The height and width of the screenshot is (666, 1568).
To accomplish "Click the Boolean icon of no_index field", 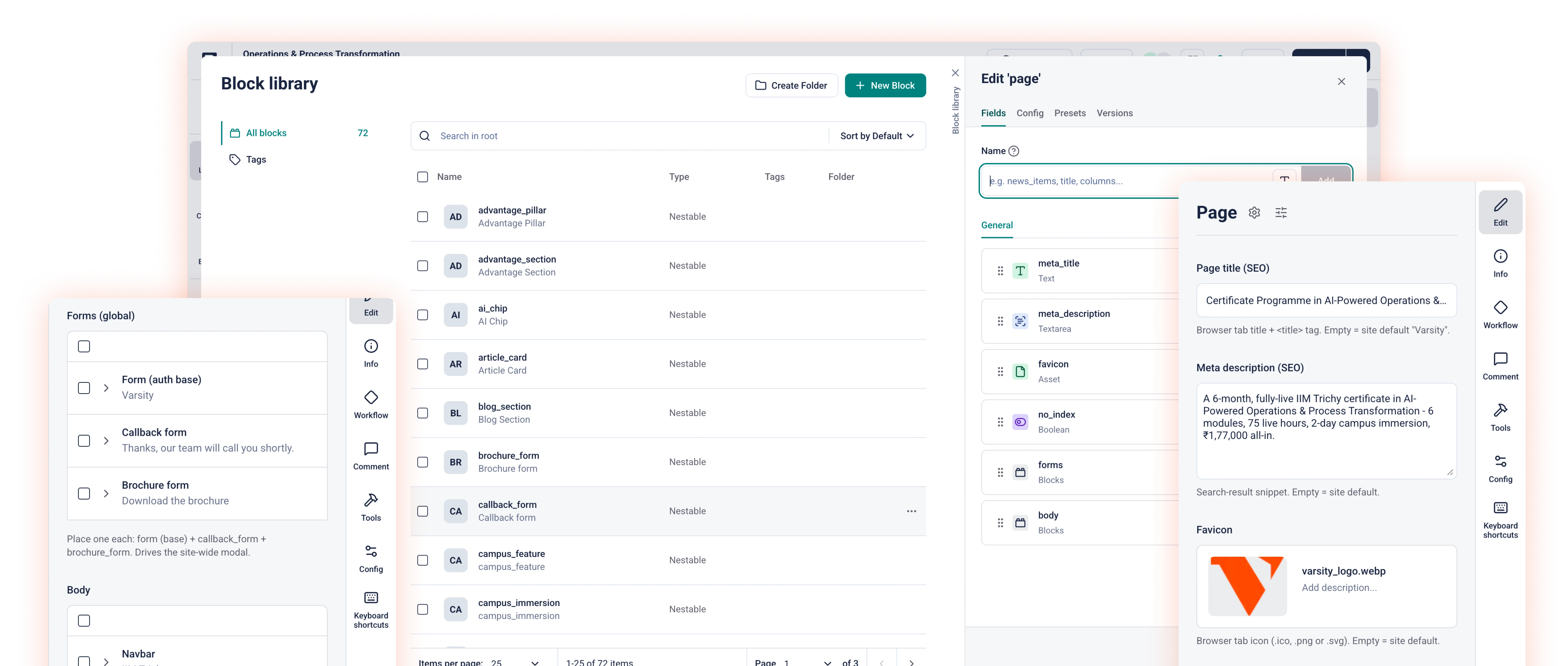I will (x=1020, y=422).
